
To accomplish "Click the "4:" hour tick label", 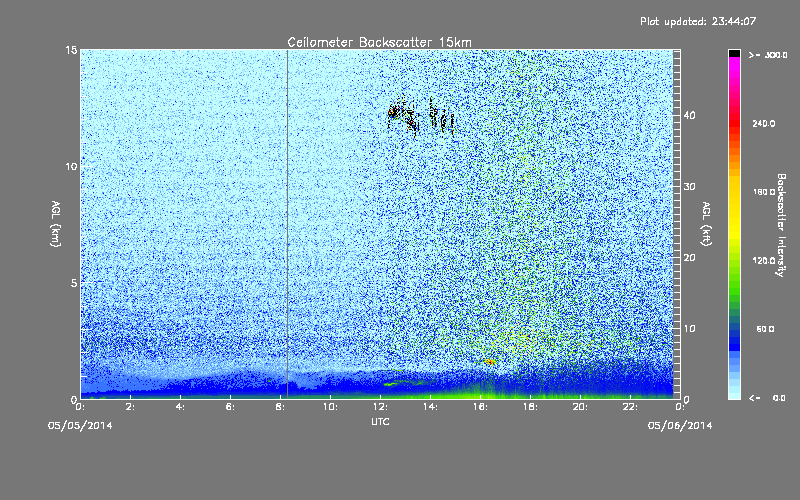I will point(181,407).
